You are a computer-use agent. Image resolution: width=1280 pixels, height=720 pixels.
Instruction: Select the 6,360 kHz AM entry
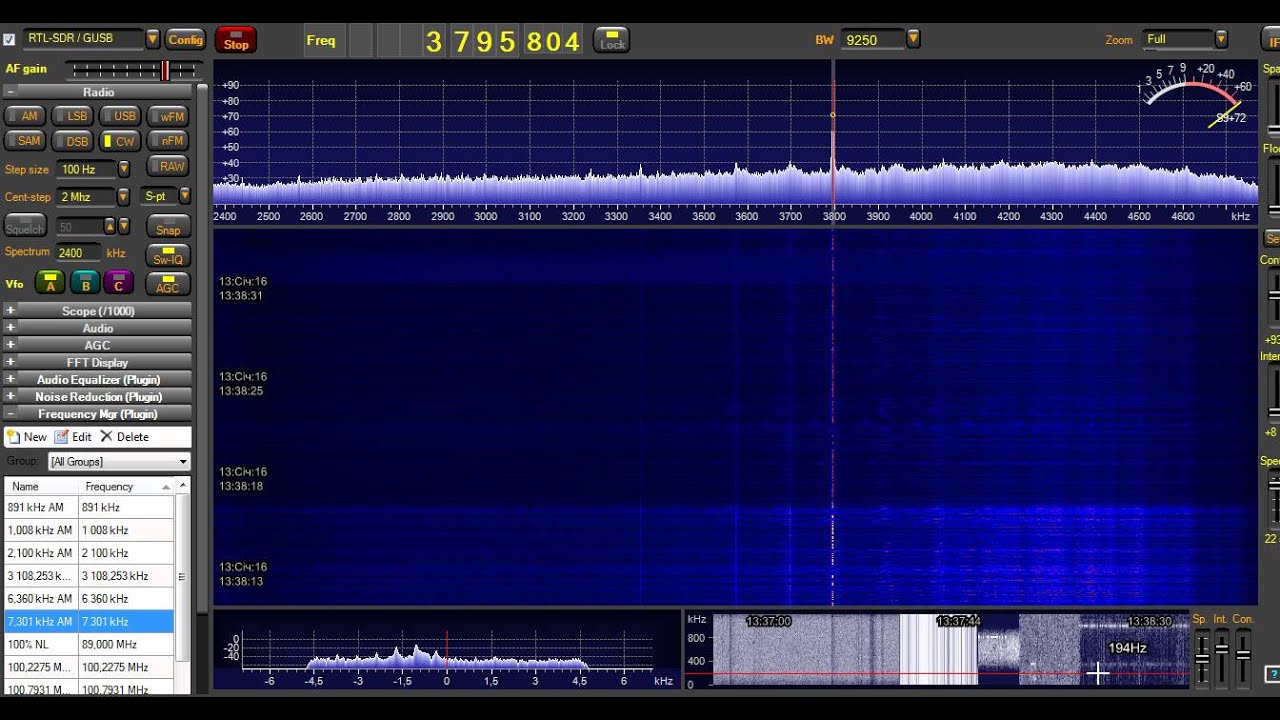click(89, 598)
